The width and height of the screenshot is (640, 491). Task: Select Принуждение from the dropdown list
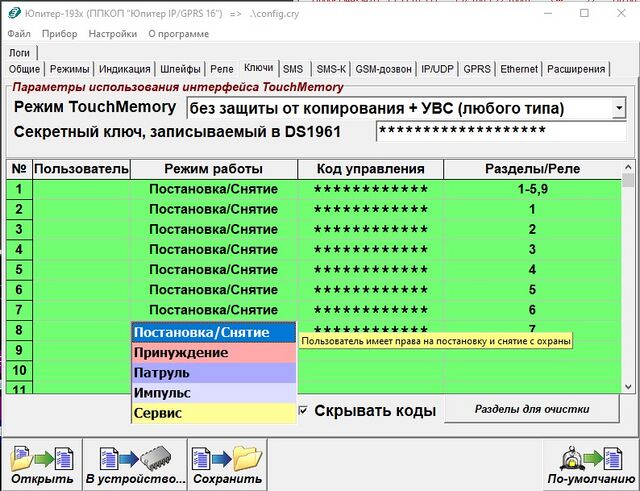pos(214,353)
